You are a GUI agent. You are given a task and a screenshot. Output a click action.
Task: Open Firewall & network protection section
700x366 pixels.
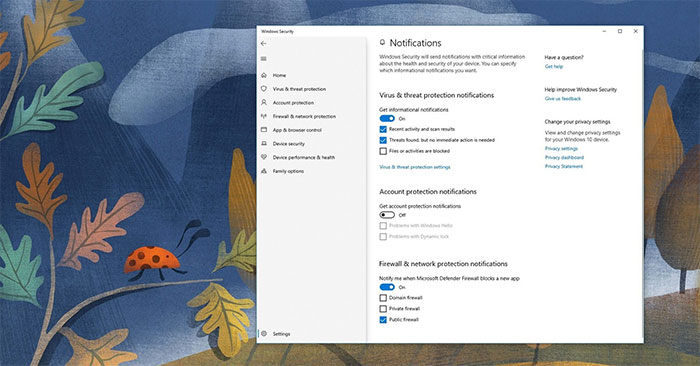(x=304, y=116)
